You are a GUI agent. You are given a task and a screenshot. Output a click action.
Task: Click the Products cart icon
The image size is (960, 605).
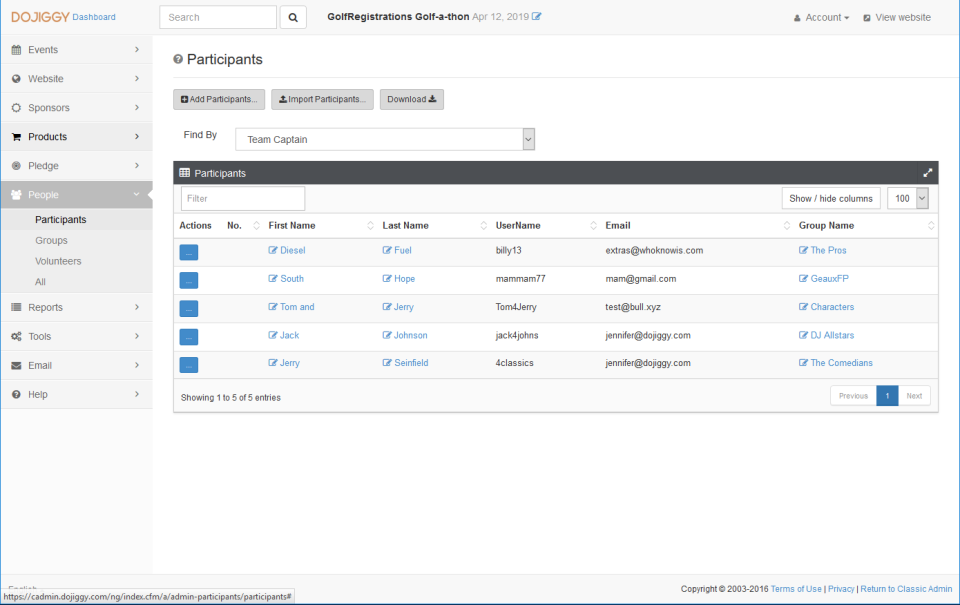click(17, 137)
